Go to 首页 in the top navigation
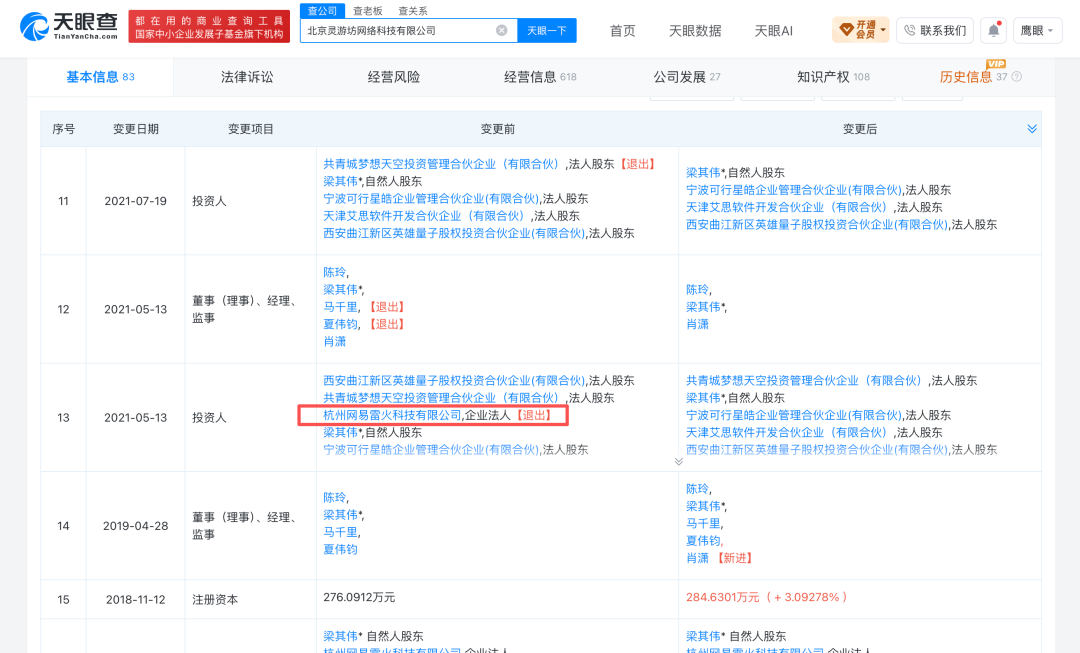Image resolution: width=1080 pixels, height=653 pixels. pyautogui.click(x=623, y=31)
